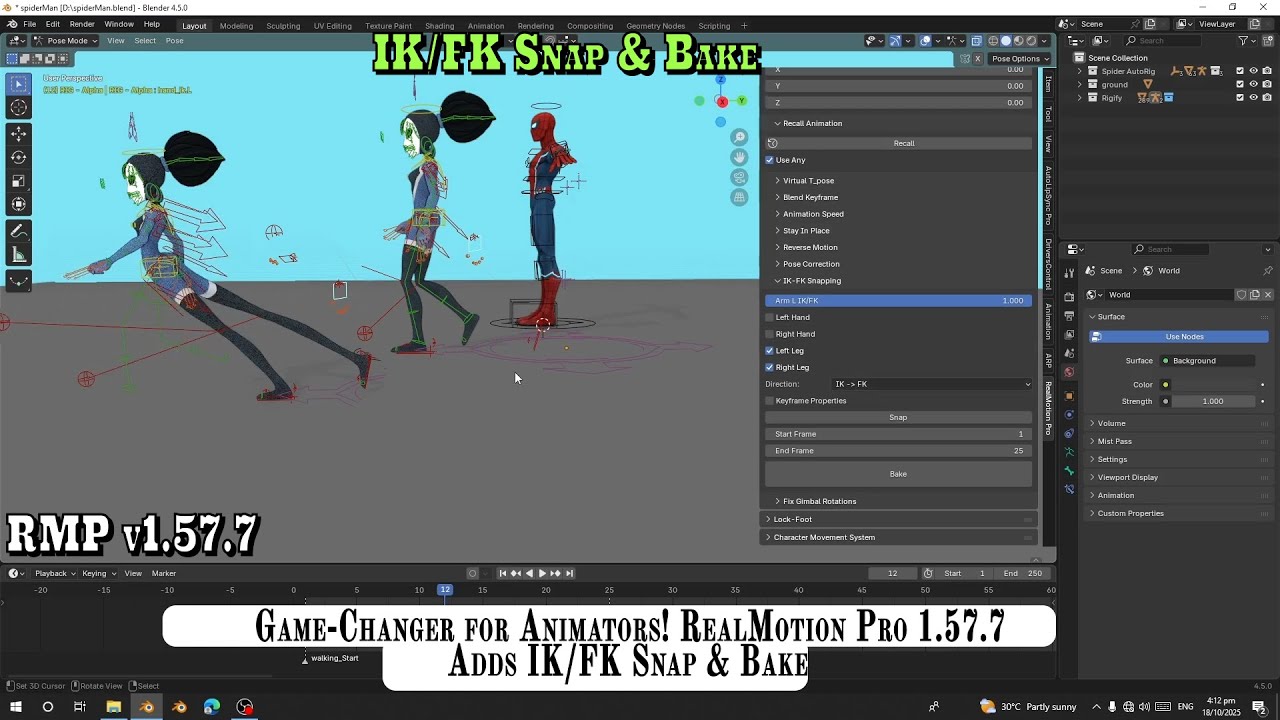Image resolution: width=1280 pixels, height=720 pixels.
Task: Open the Keying menu in timeline
Action: pos(98,573)
